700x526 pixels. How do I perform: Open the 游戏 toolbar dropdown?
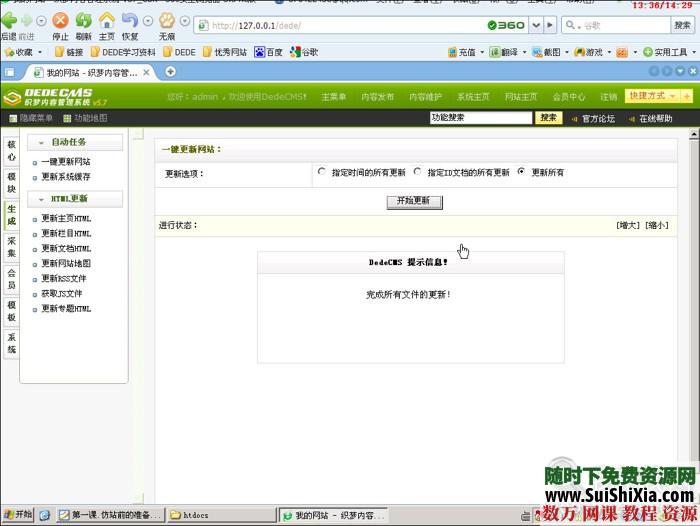[592, 52]
